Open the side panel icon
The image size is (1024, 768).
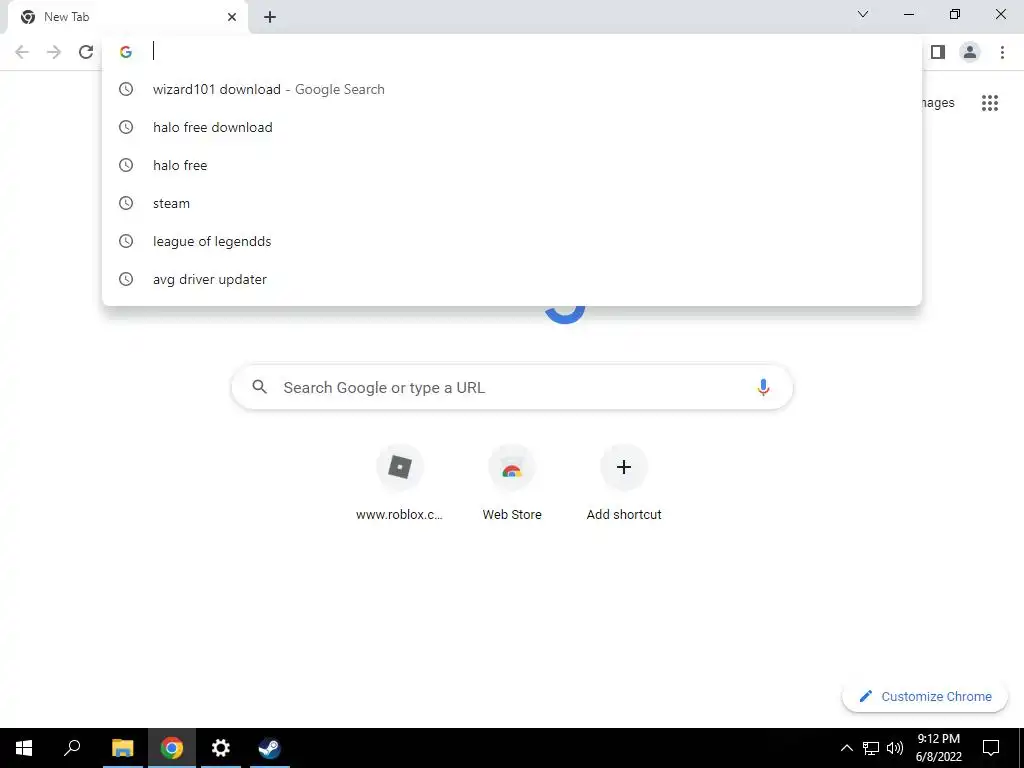(938, 52)
